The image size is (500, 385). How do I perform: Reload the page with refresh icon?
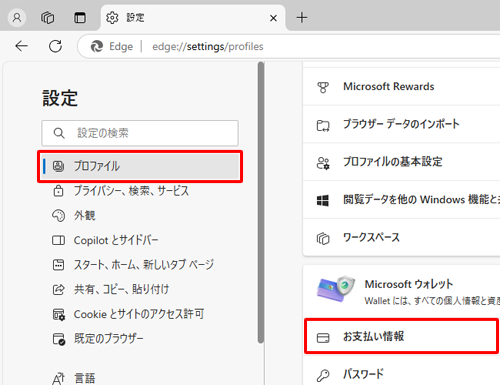point(55,46)
